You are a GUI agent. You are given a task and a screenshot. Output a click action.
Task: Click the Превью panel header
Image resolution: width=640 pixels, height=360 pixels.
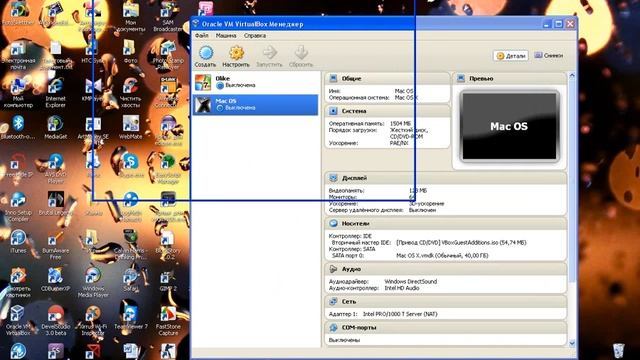[x=509, y=78]
